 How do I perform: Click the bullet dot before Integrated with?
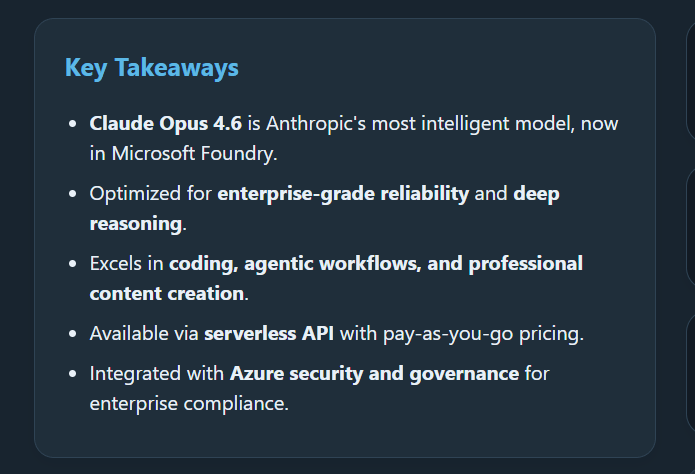(72, 374)
